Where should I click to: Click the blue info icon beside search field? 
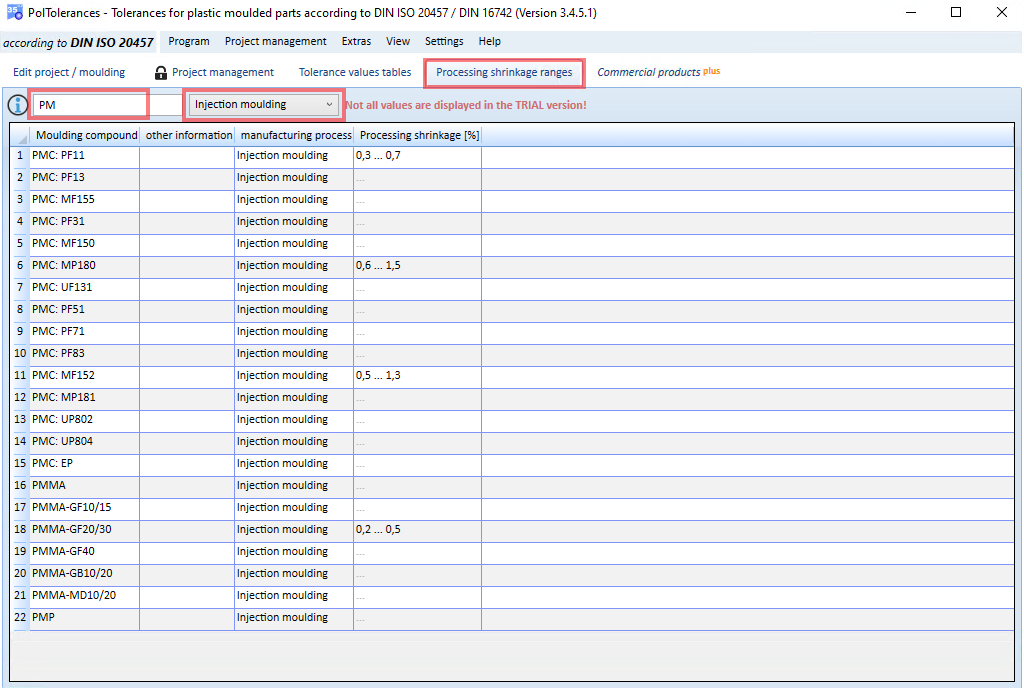[x=17, y=104]
